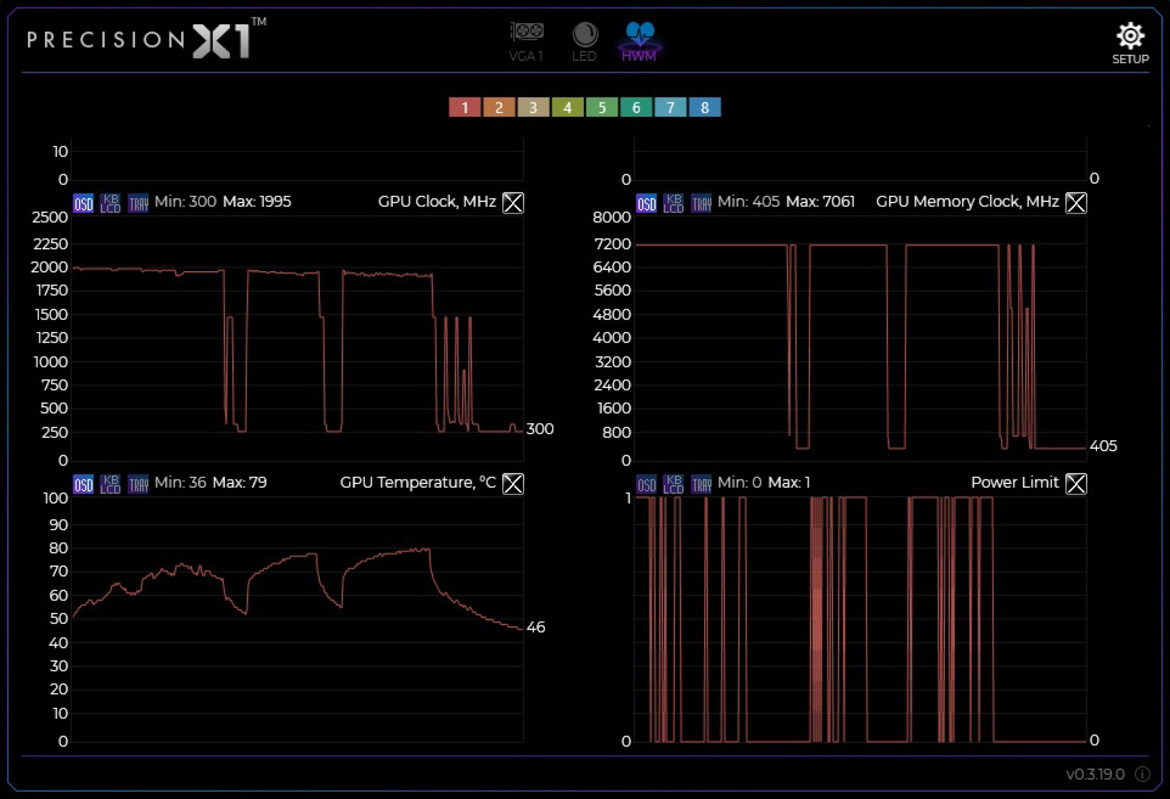Screen dimensions: 1170x799
Task: Open the VGA 1 graphics card tab
Action: click(x=526, y=41)
